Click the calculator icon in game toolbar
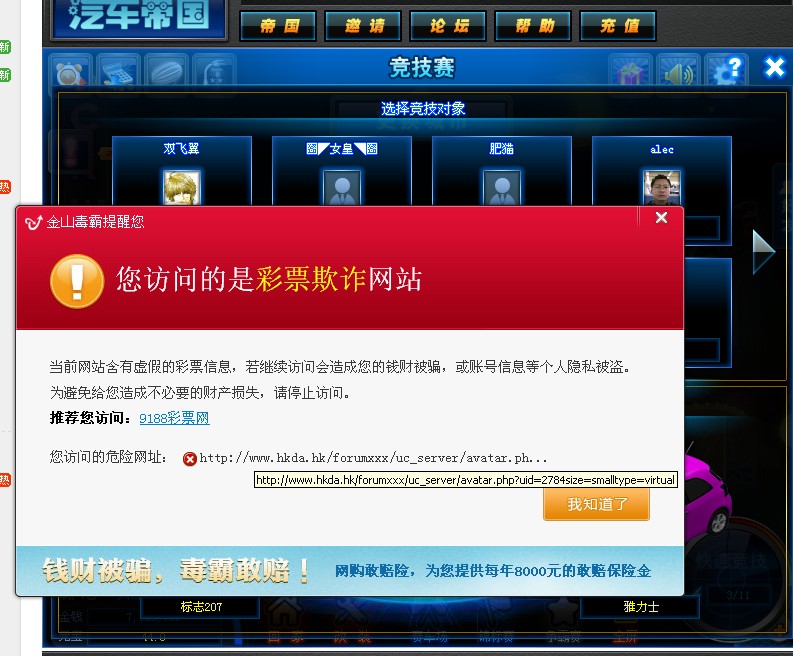The image size is (793, 656). click(x=118, y=74)
